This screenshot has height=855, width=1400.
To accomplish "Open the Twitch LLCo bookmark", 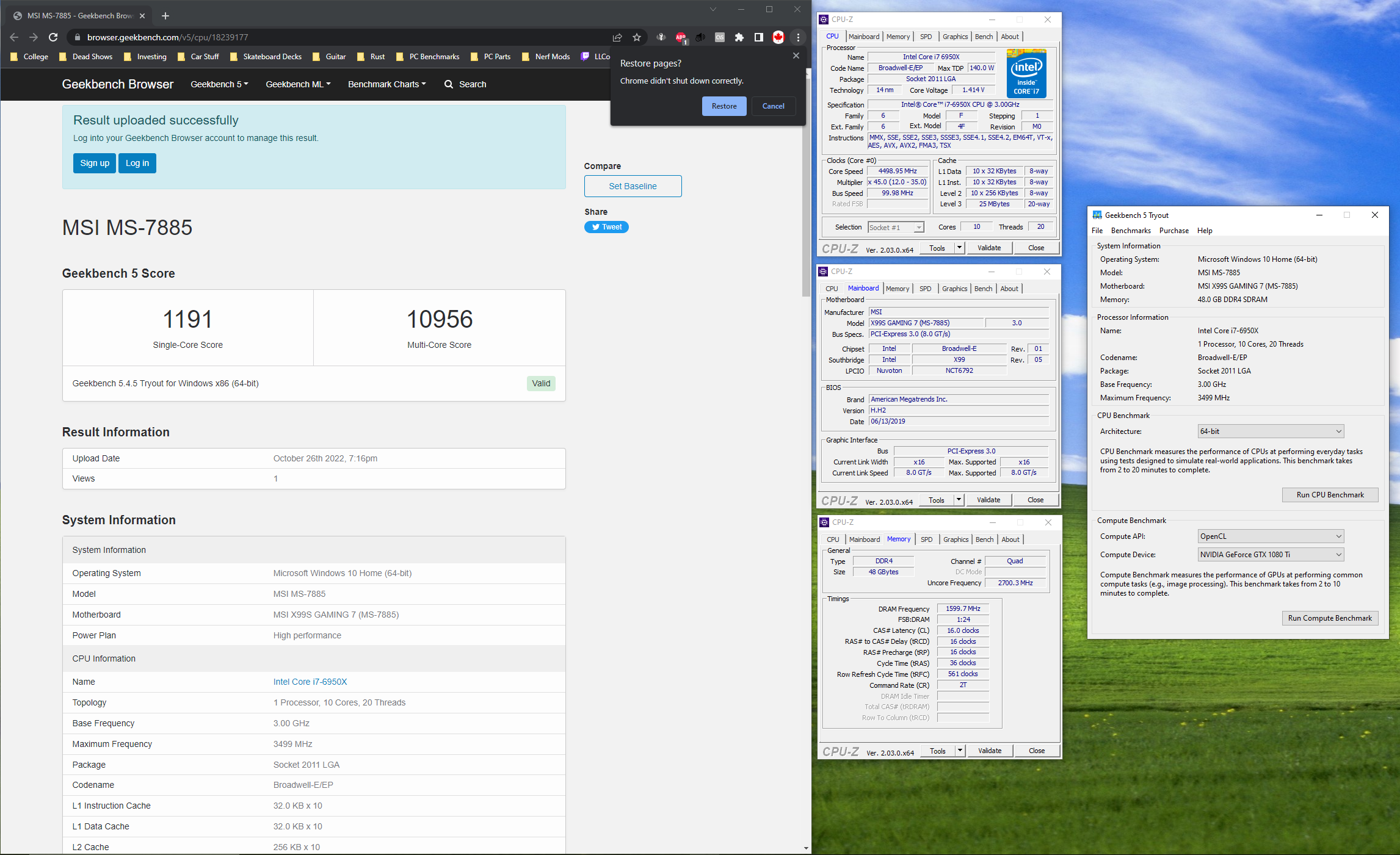I will click(x=595, y=57).
